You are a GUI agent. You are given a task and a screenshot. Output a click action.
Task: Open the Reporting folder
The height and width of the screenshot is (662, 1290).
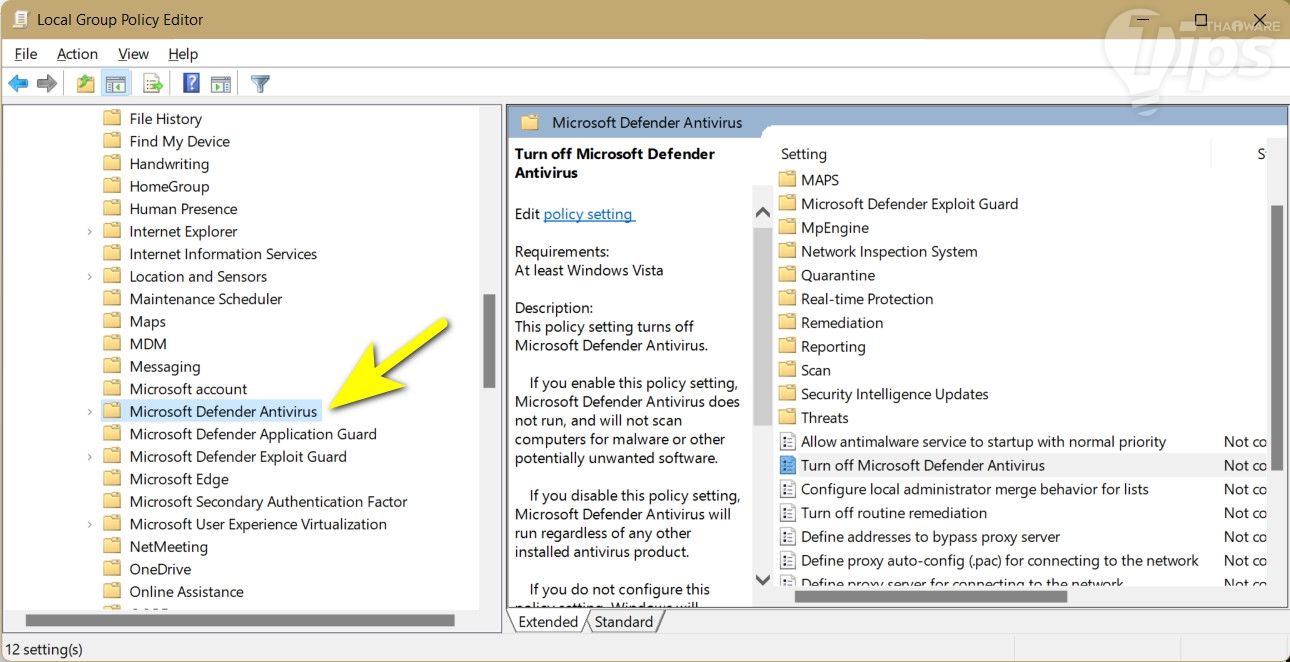[x=833, y=347]
